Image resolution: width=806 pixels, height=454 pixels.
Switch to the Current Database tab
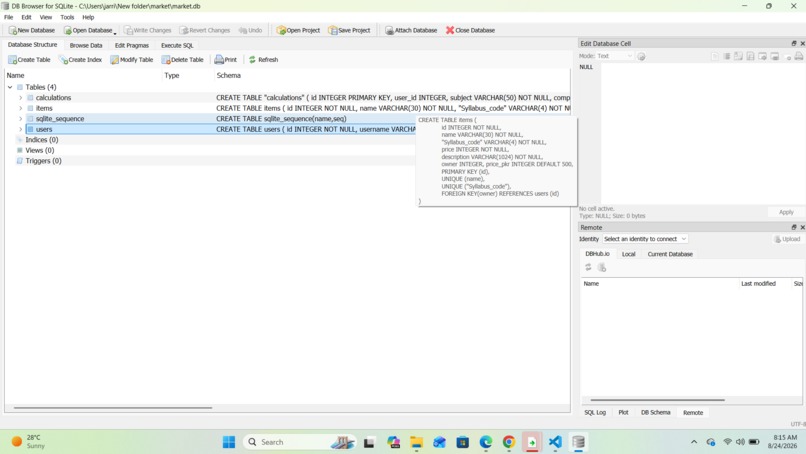click(670, 254)
